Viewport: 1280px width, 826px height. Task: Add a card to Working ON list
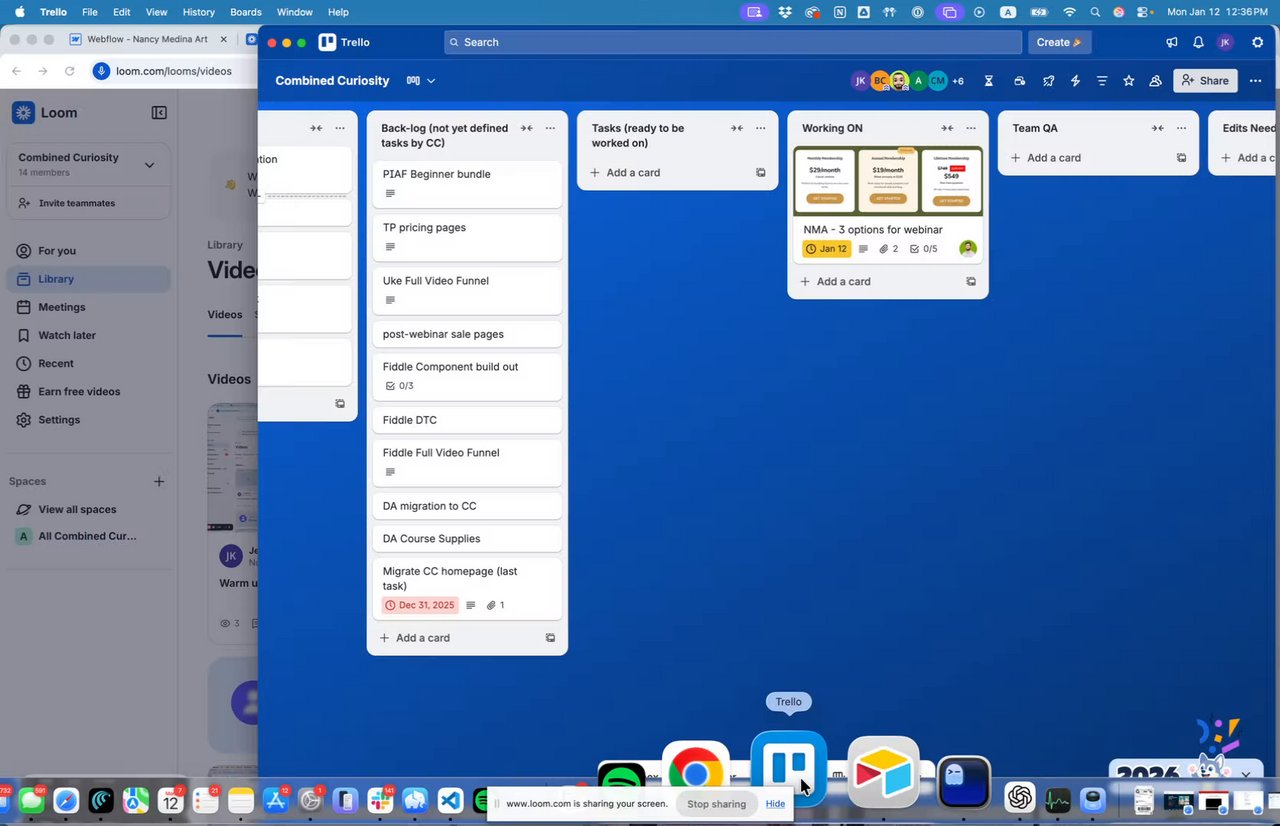[877, 282]
